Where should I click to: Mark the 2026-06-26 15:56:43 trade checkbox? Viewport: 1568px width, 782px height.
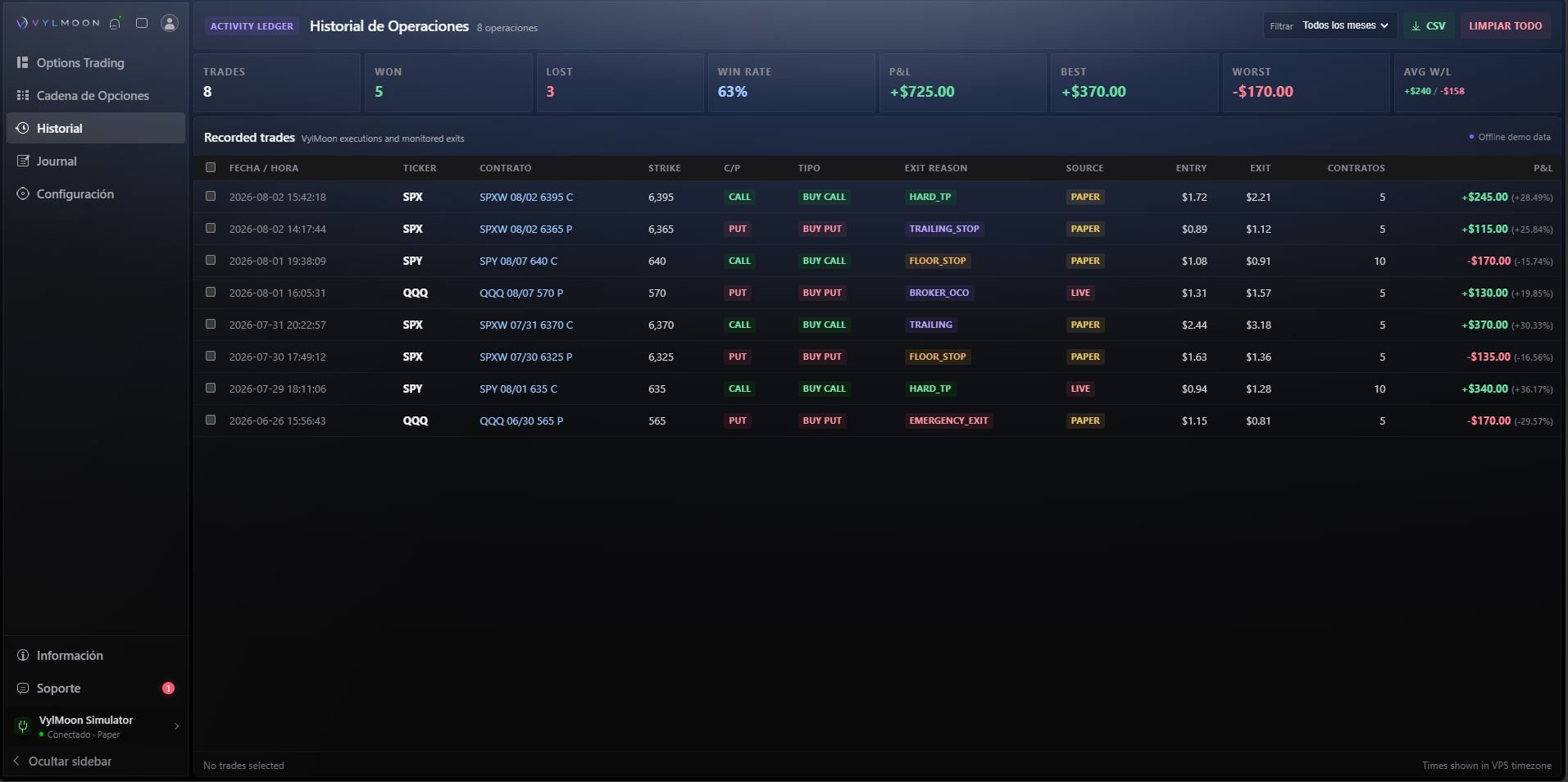[x=211, y=421]
